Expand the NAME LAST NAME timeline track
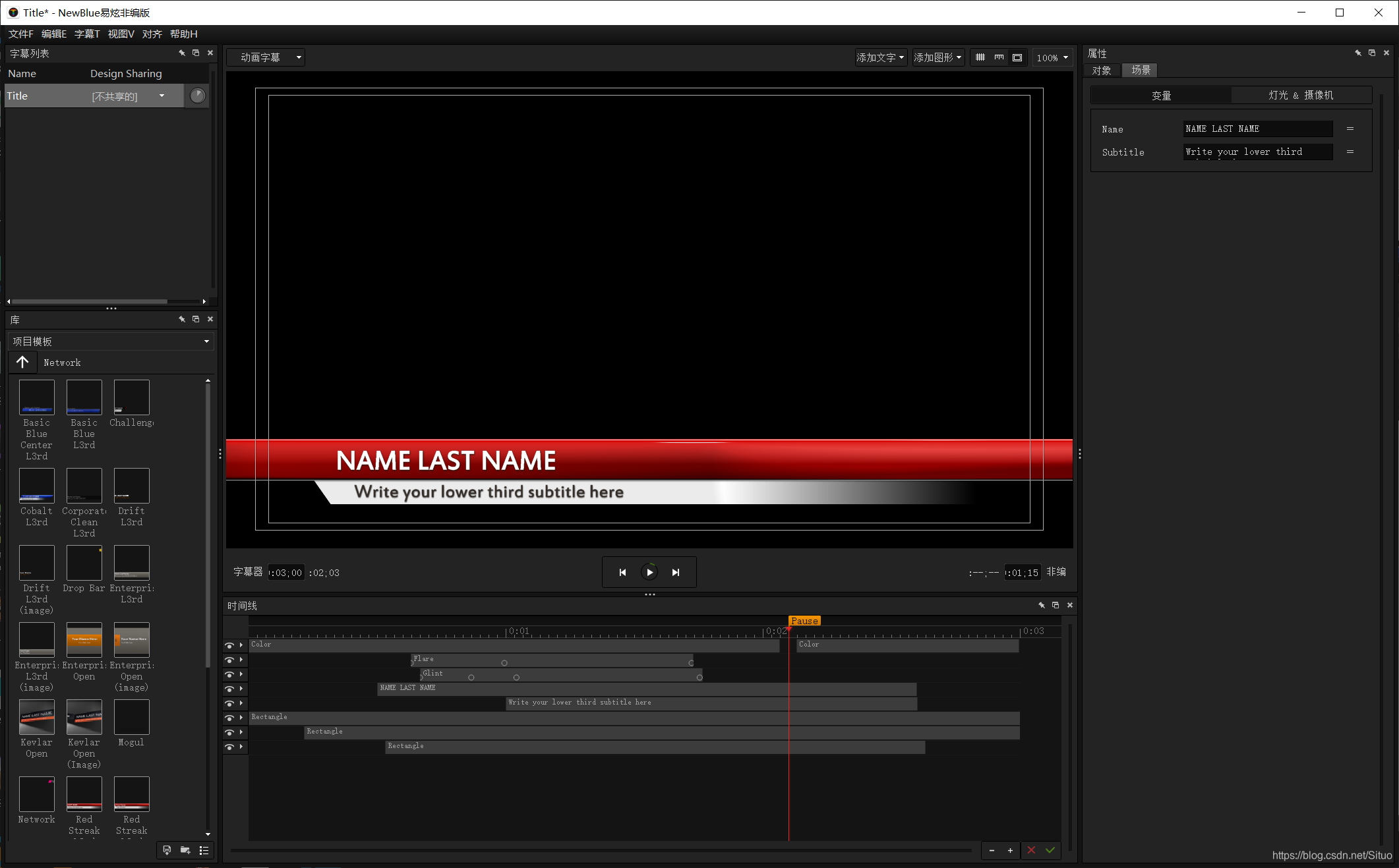 [241, 689]
